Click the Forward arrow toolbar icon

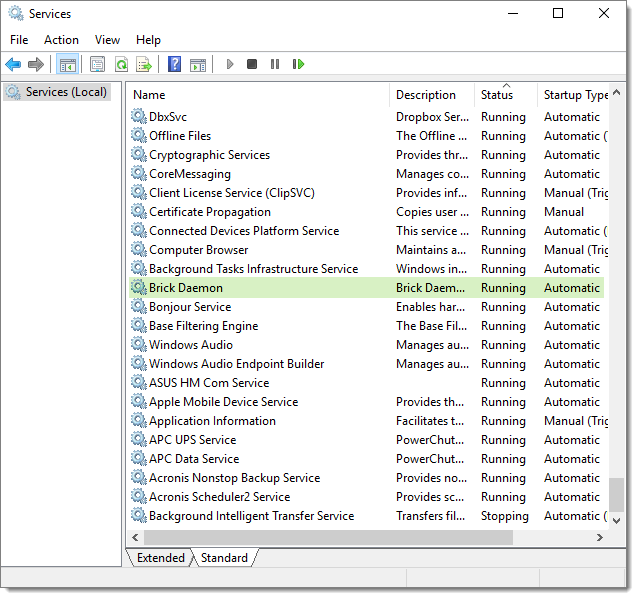[x=36, y=64]
